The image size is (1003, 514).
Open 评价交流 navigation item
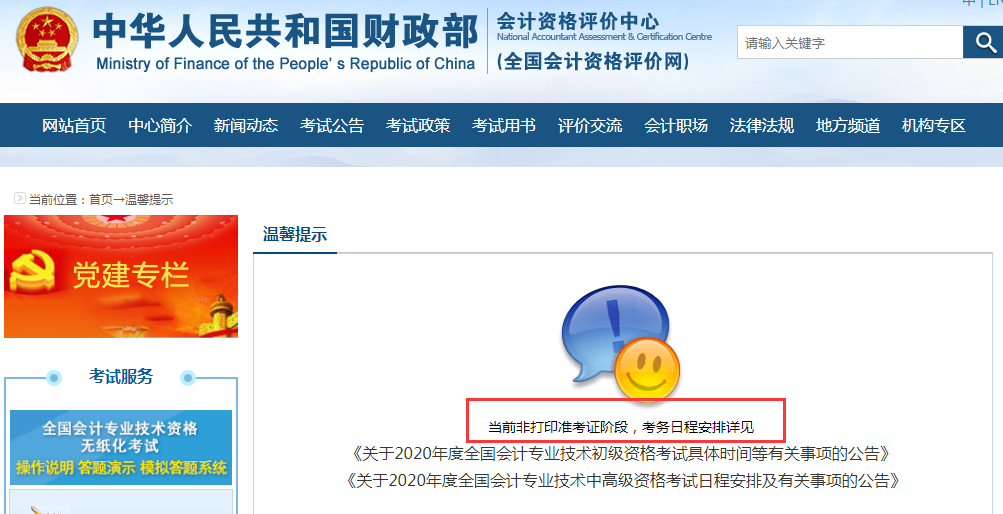590,126
